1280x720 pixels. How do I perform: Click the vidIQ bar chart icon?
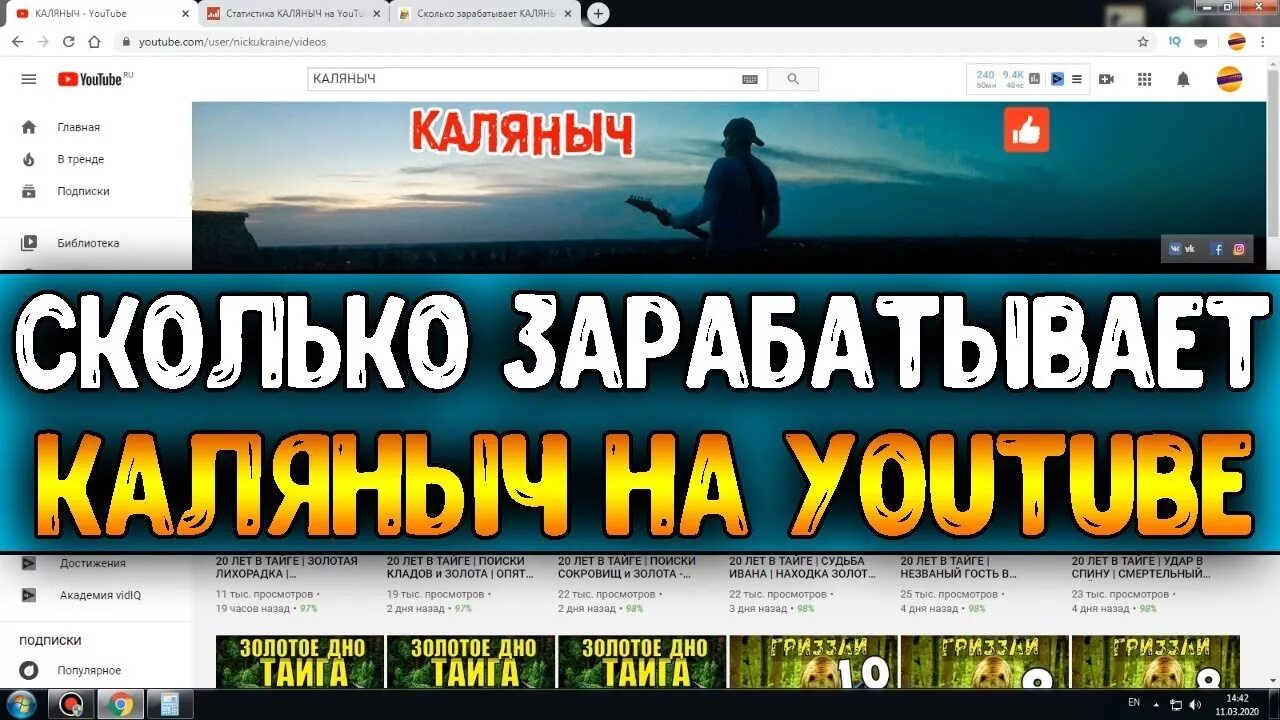[1035, 79]
